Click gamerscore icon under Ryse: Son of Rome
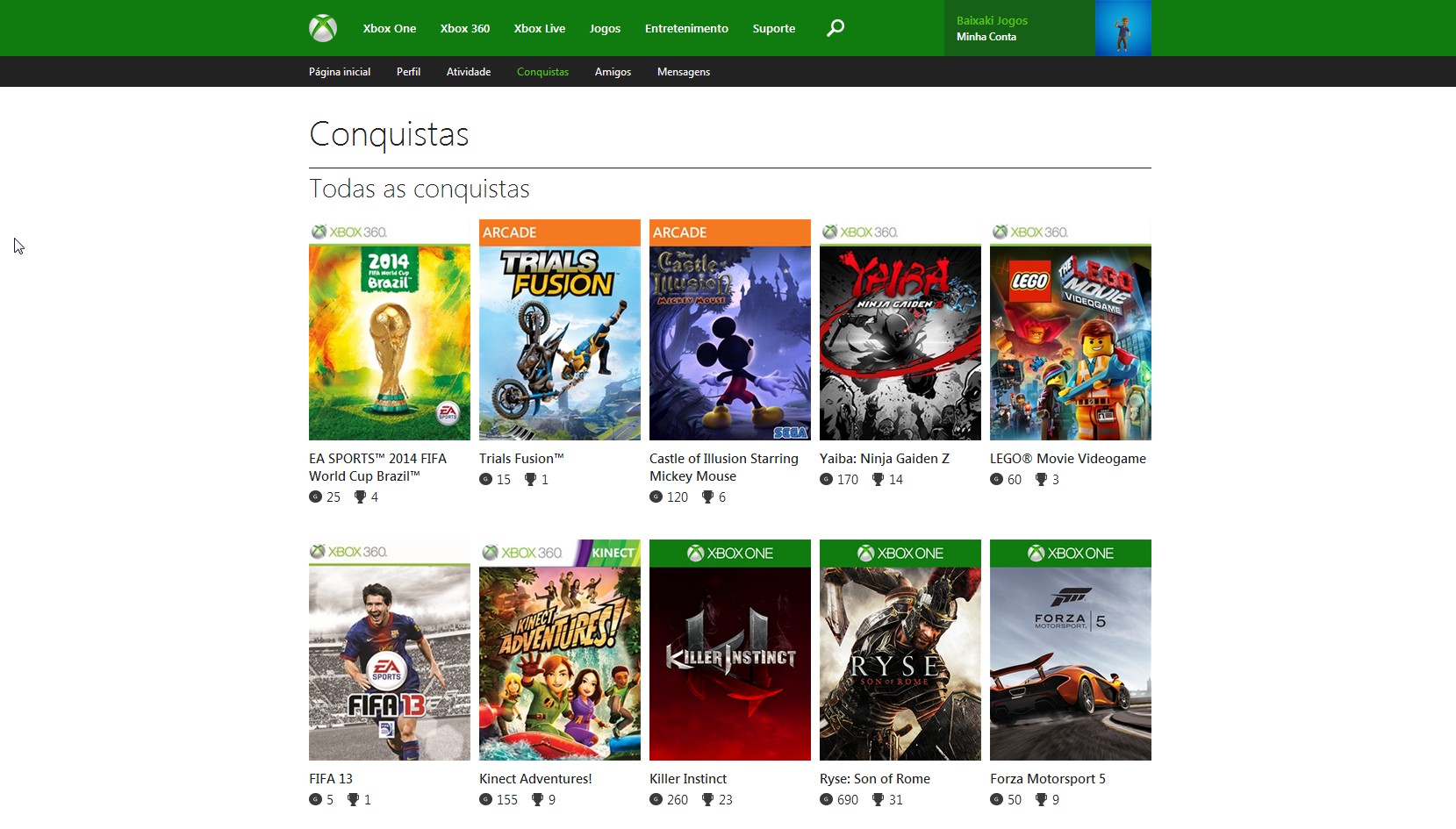The width and height of the screenshot is (1456, 829). (x=826, y=799)
